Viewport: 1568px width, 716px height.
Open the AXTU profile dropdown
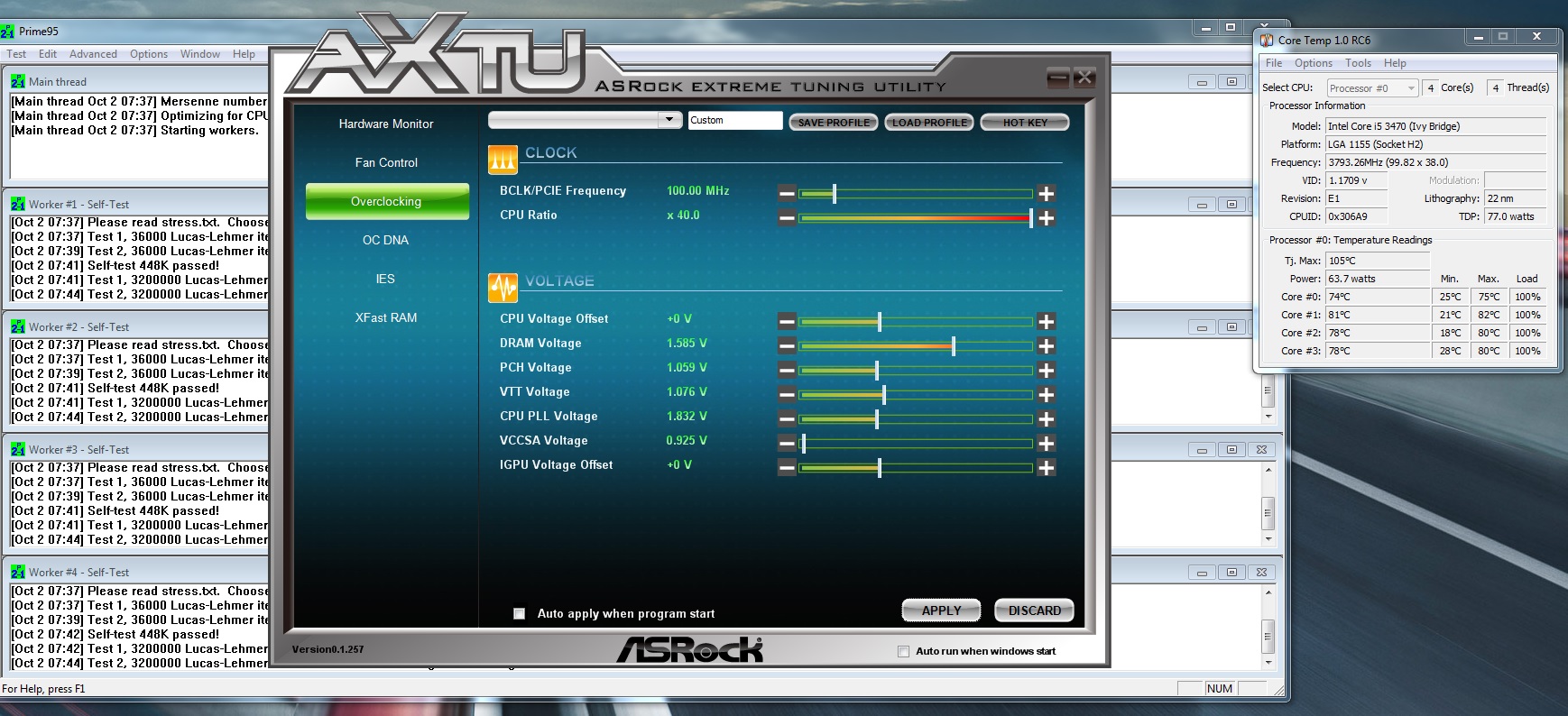(669, 119)
